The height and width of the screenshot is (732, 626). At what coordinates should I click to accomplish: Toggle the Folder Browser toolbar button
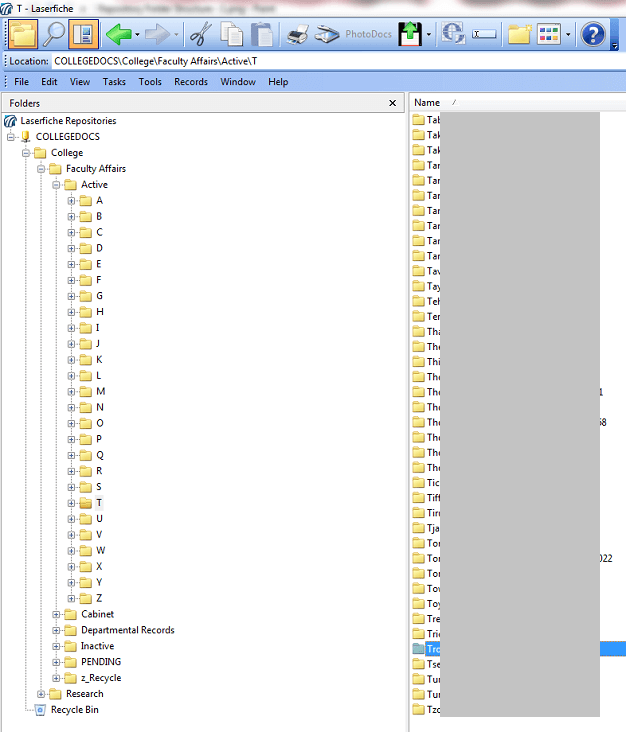(x=22, y=34)
